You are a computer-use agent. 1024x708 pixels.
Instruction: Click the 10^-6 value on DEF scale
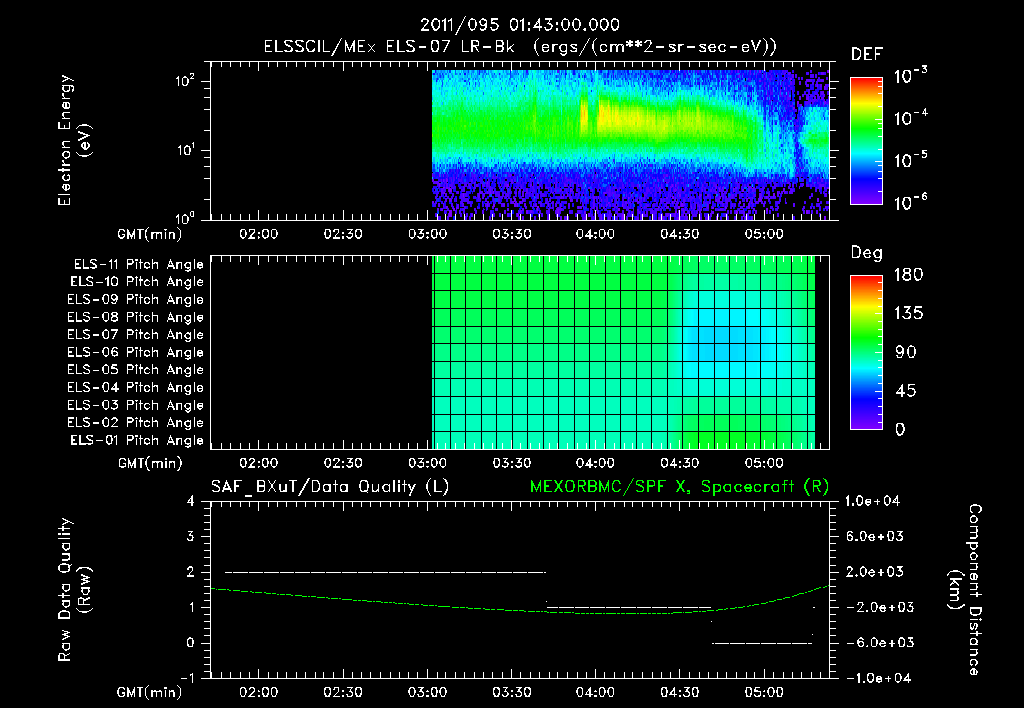point(910,202)
